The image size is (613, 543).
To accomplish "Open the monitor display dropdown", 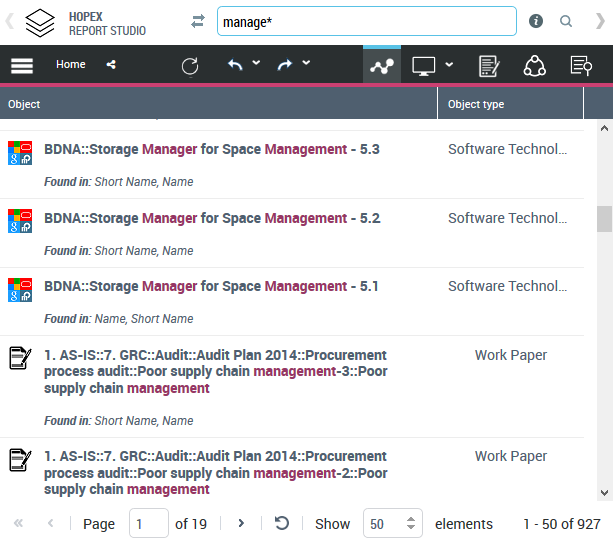I will click(x=432, y=66).
